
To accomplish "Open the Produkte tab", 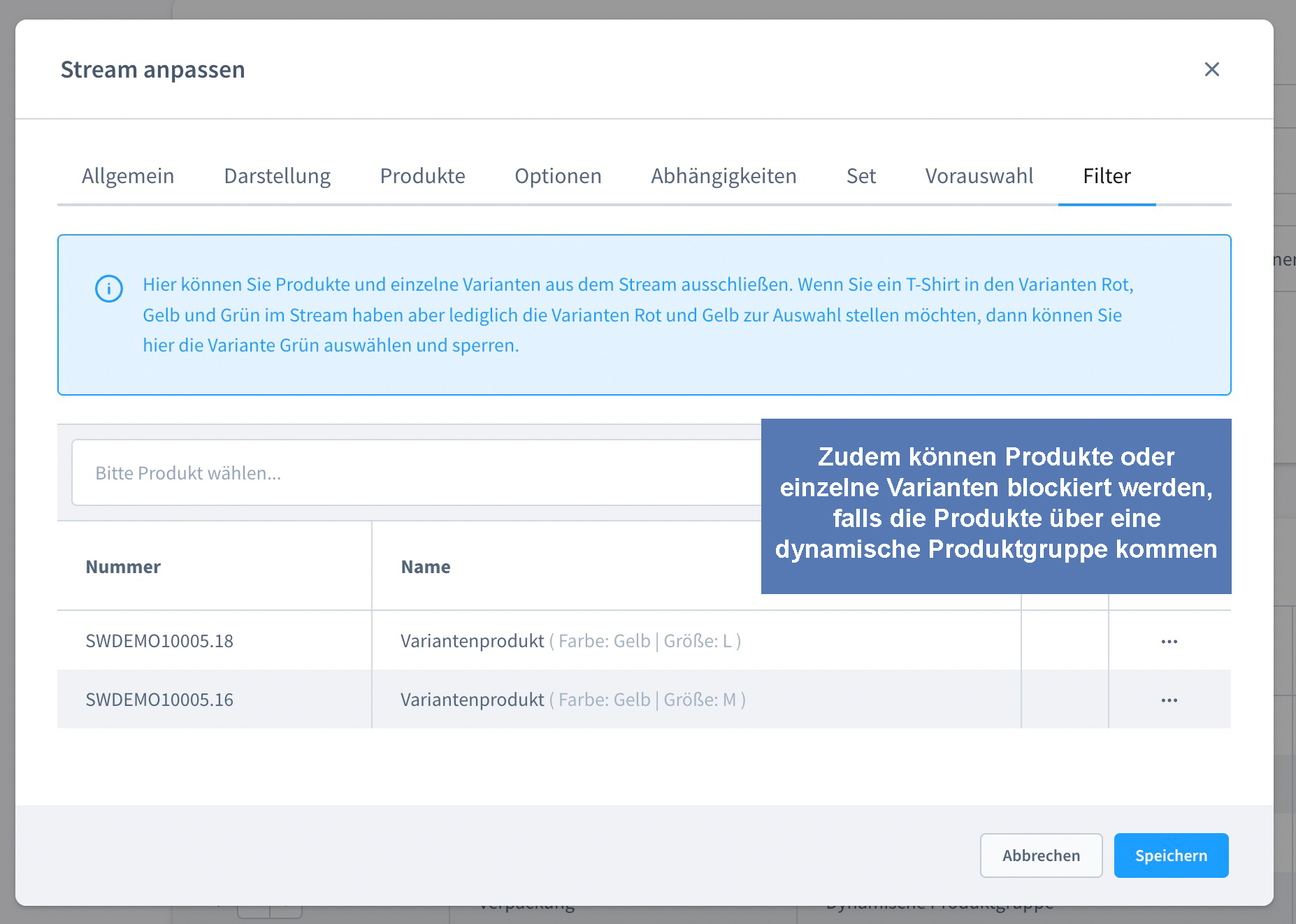I will pos(422,175).
